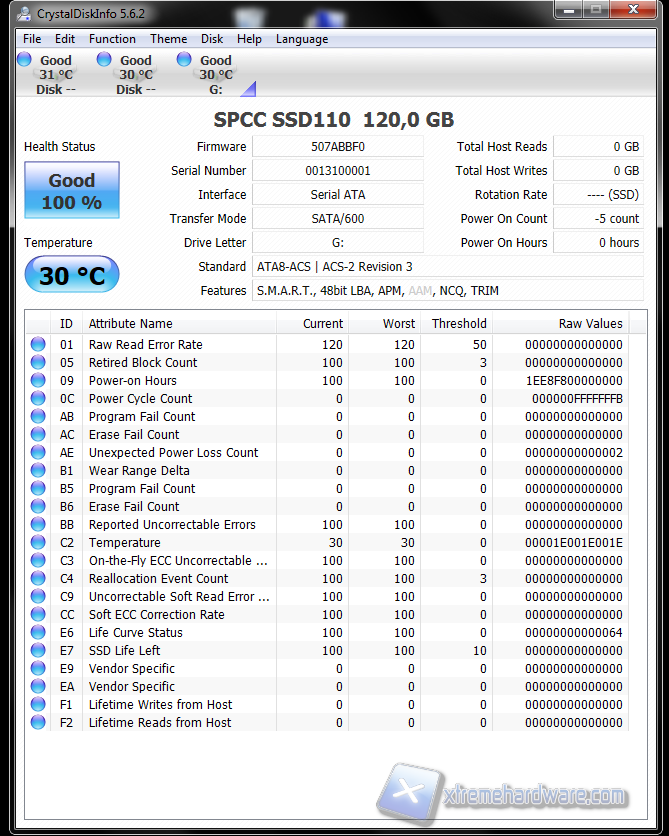Click the Serial Number field
This screenshot has width=669, height=836.
pos(337,171)
